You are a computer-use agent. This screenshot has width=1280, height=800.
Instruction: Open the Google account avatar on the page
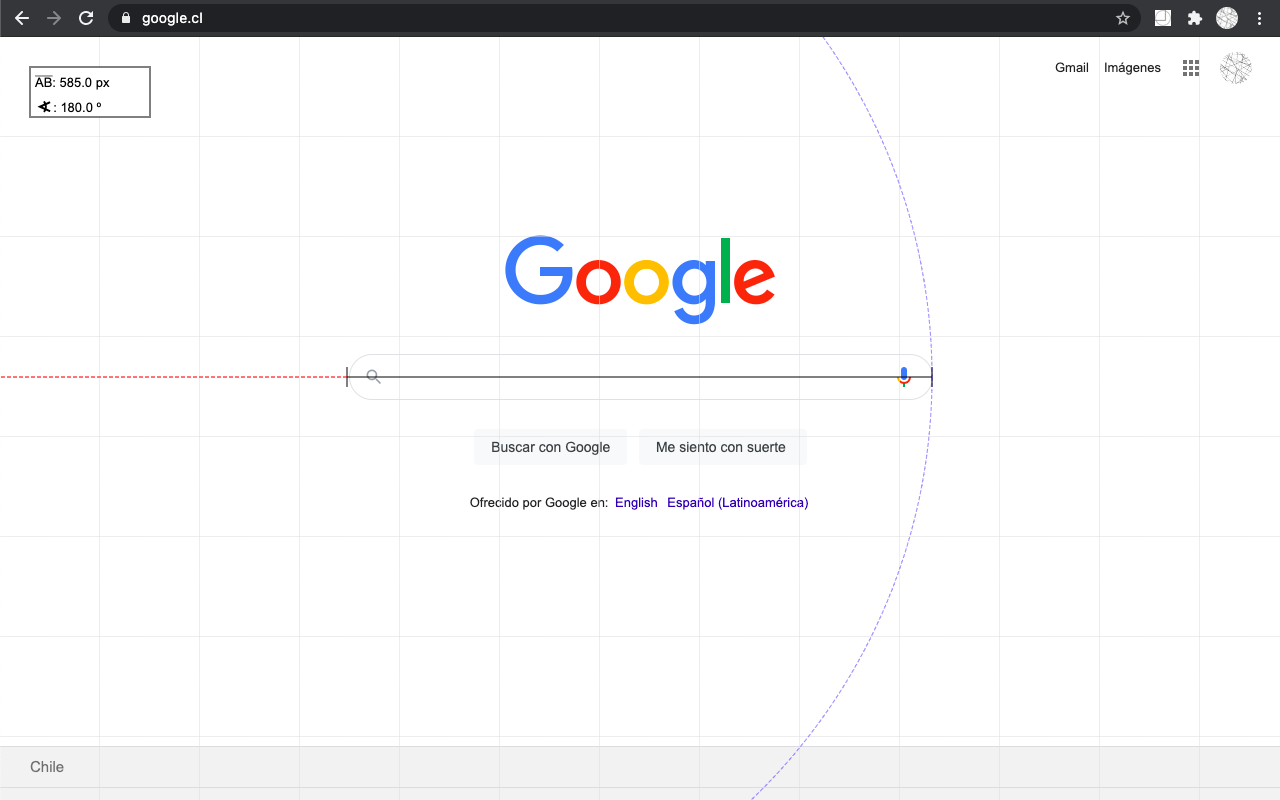click(1236, 68)
